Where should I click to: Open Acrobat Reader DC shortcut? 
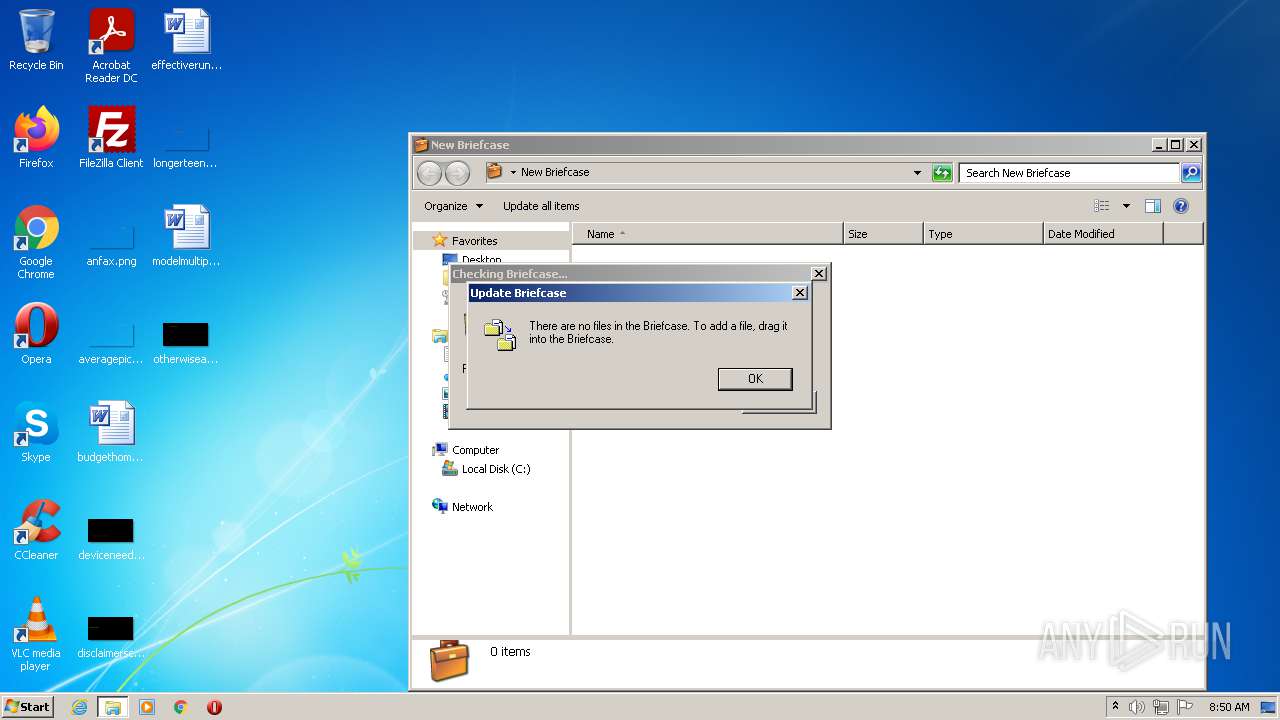(111, 46)
